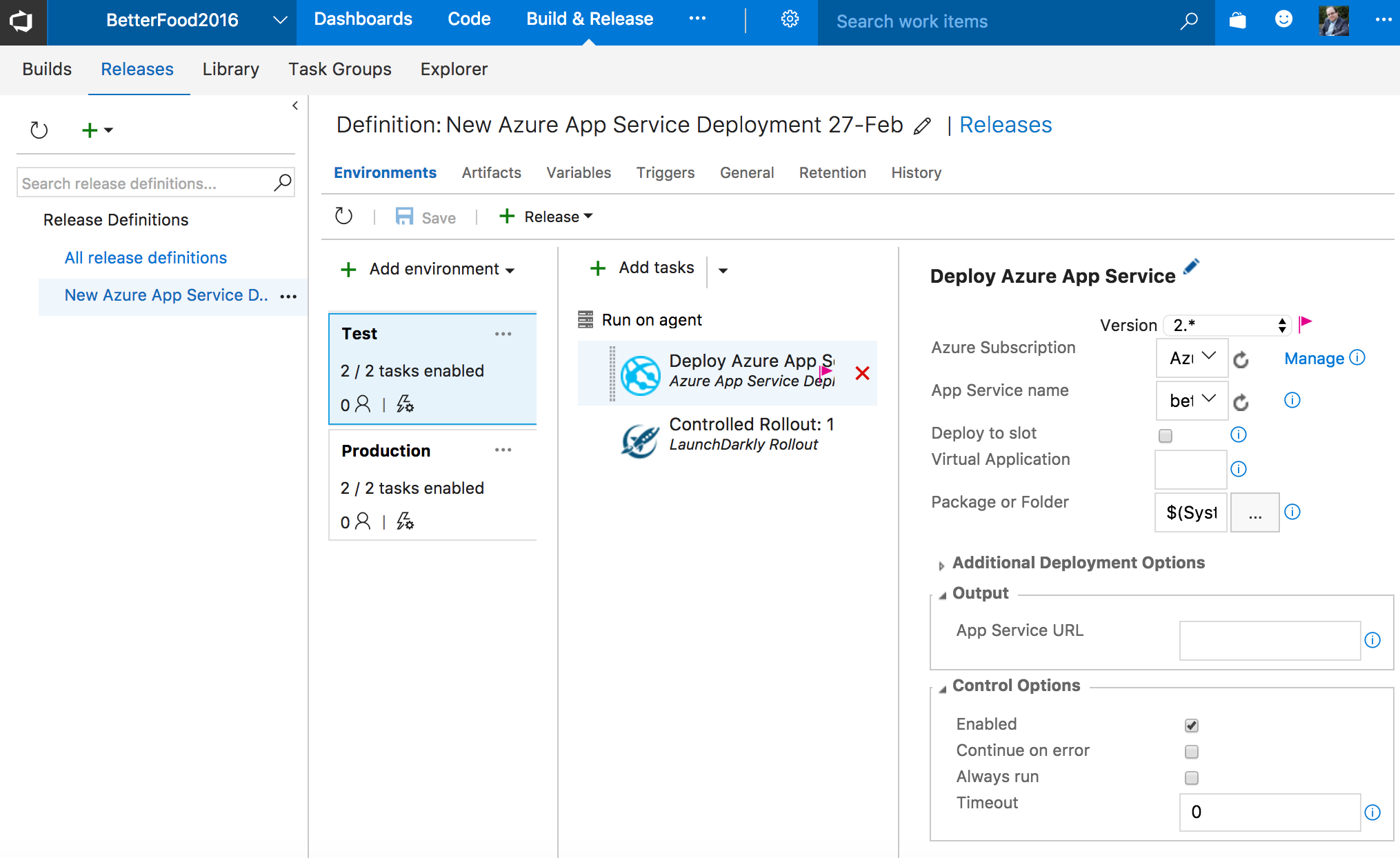Image resolution: width=1400 pixels, height=858 pixels.
Task: Click the Virtual Application input field
Action: coord(1191,469)
